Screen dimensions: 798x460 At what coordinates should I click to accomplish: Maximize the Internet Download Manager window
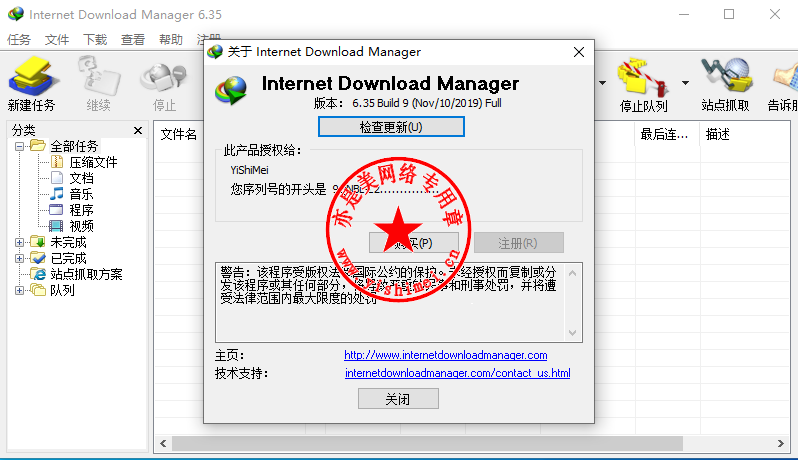pos(729,14)
